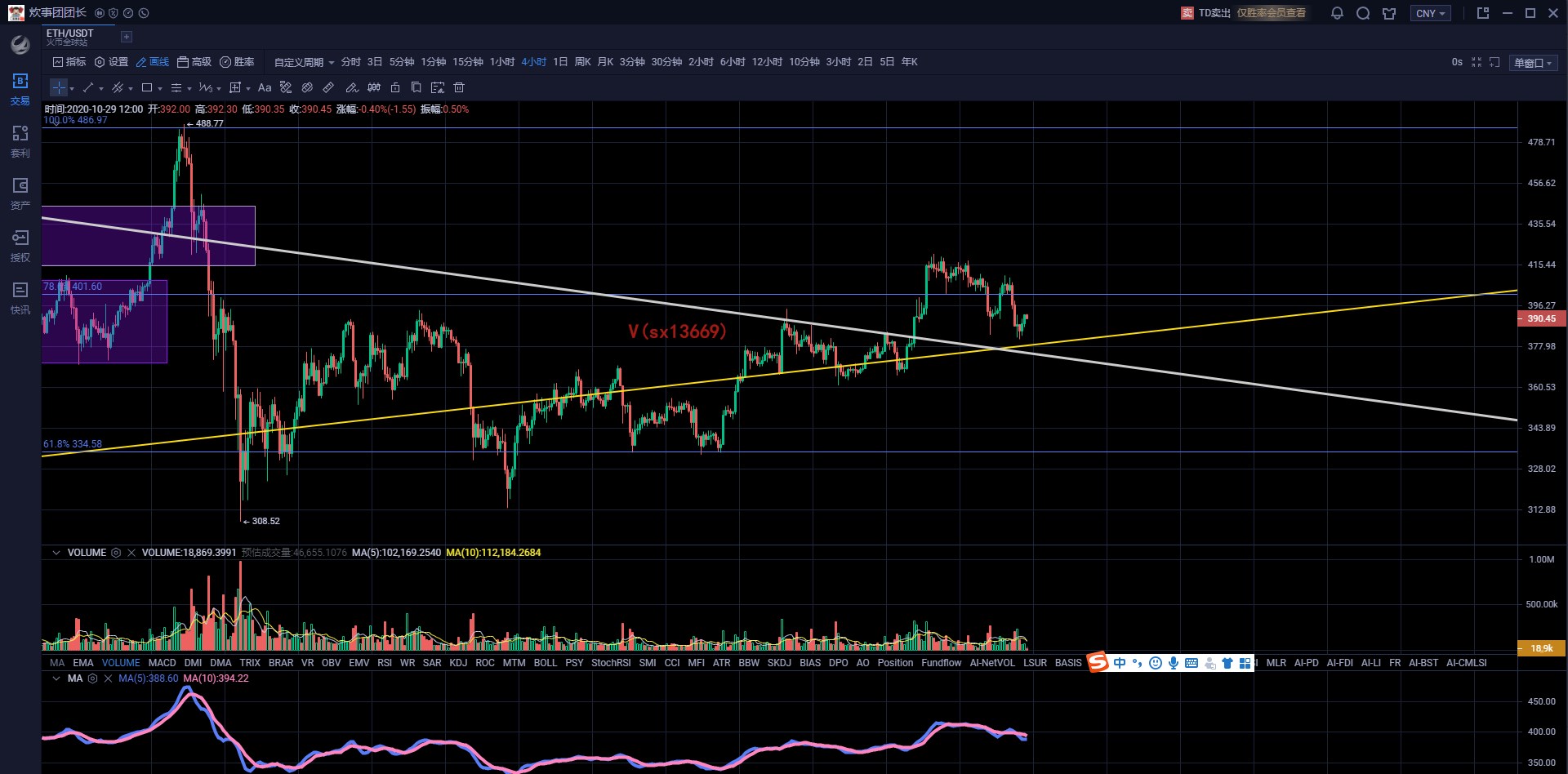Select the crosshair cursor drawing tool

[x=59, y=87]
